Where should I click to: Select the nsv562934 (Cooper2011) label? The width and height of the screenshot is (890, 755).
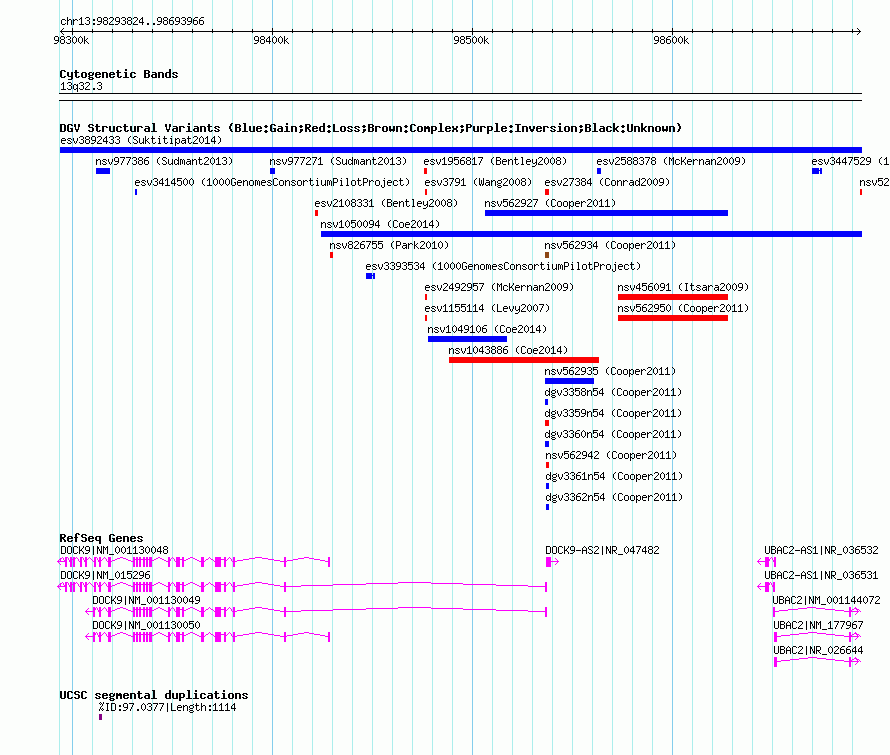pyautogui.click(x=610, y=245)
